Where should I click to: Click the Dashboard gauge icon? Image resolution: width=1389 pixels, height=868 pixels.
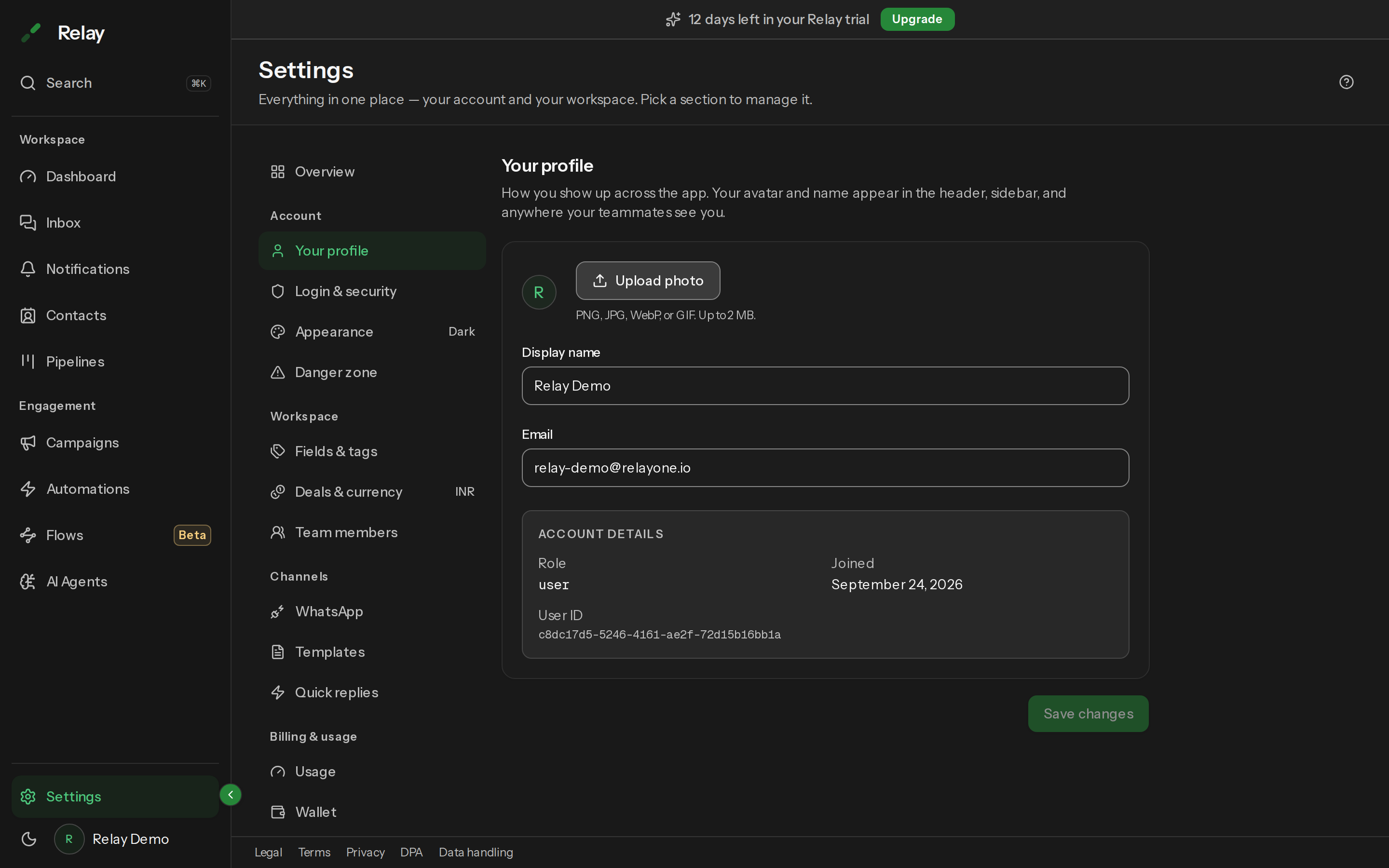point(28,176)
